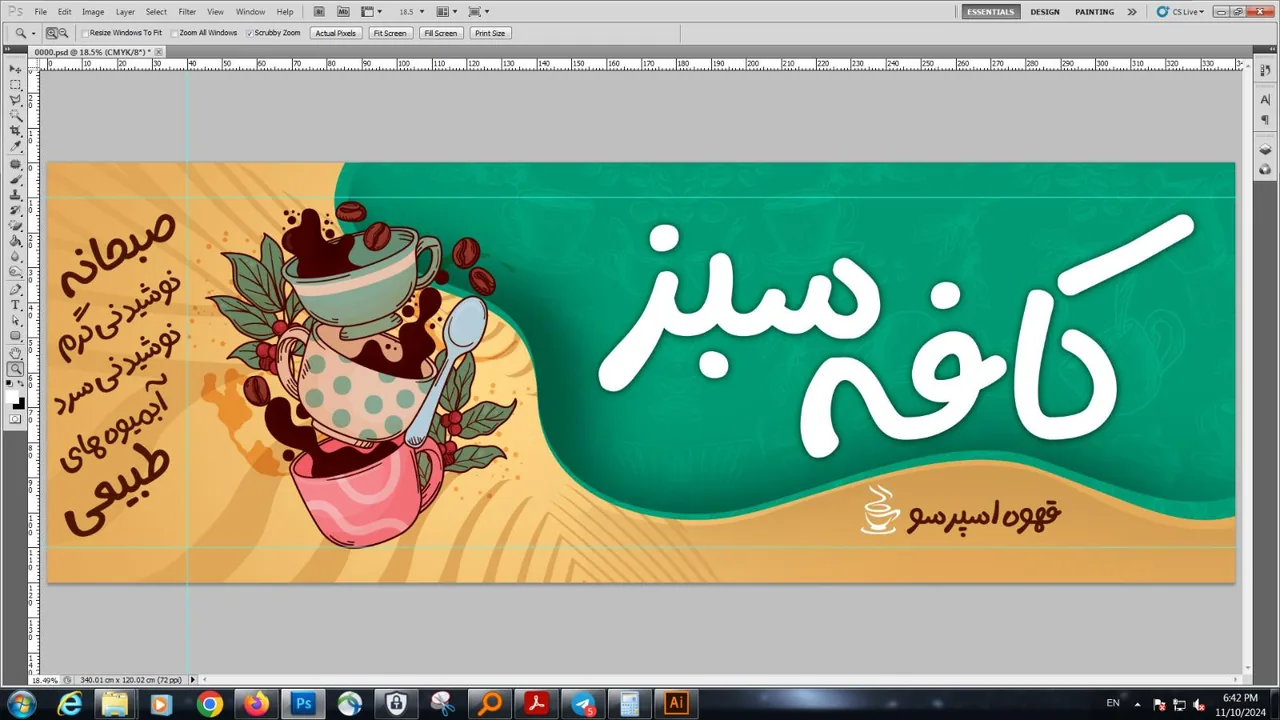This screenshot has width=1280, height=720.
Task: Select the Horizontal Type tool
Action: tap(15, 305)
